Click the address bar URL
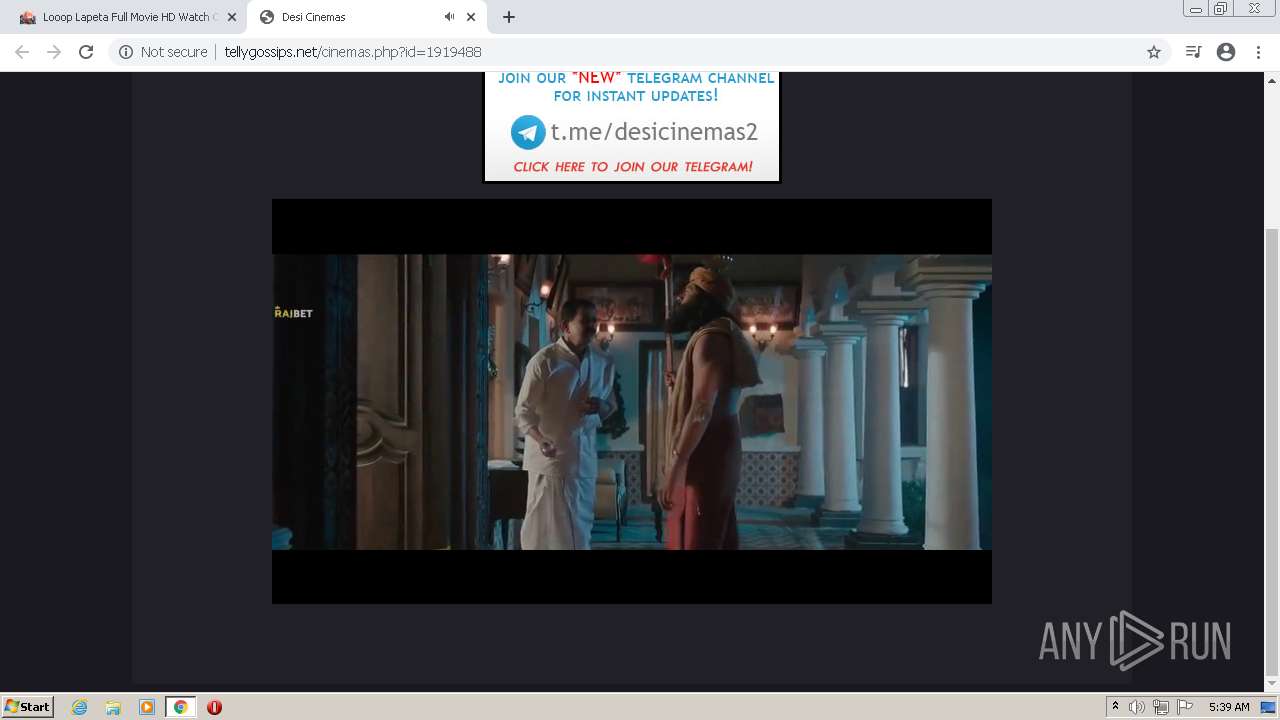The width and height of the screenshot is (1280, 720). tap(353, 52)
